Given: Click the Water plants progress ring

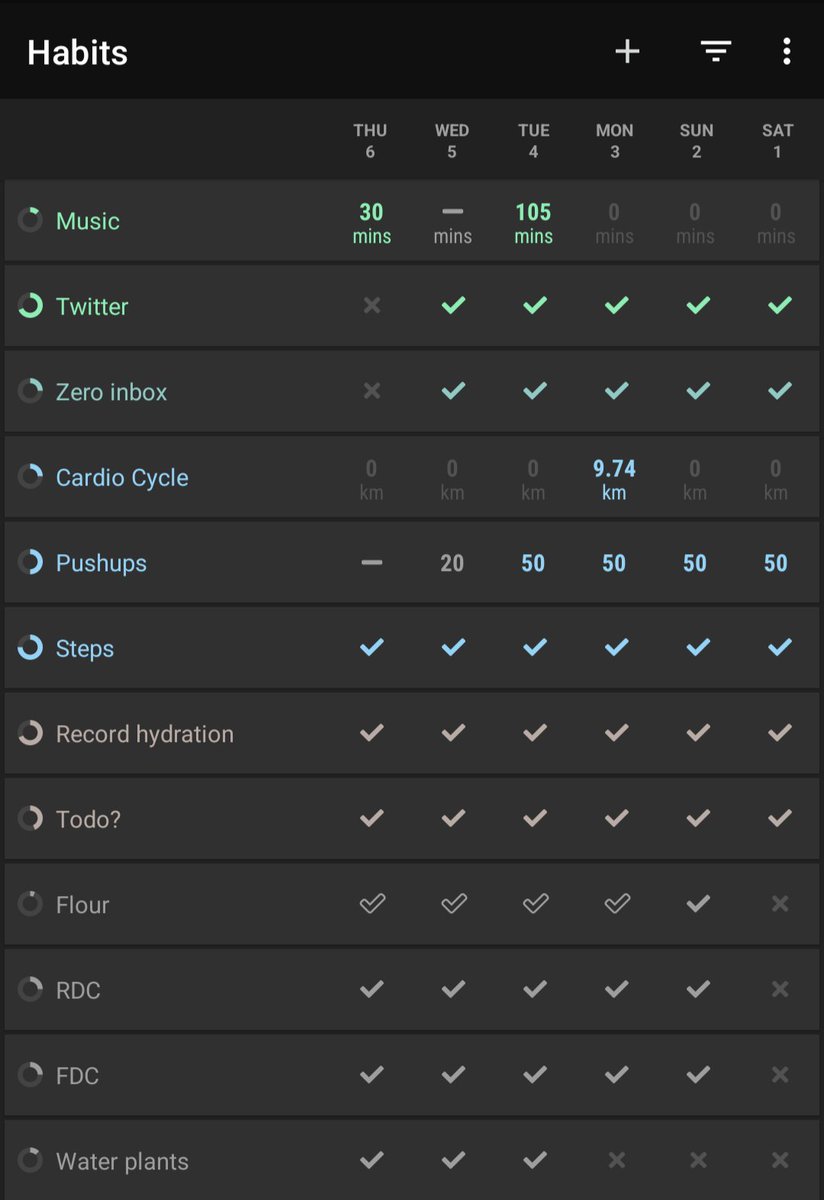Looking at the screenshot, I should 30,1160.
